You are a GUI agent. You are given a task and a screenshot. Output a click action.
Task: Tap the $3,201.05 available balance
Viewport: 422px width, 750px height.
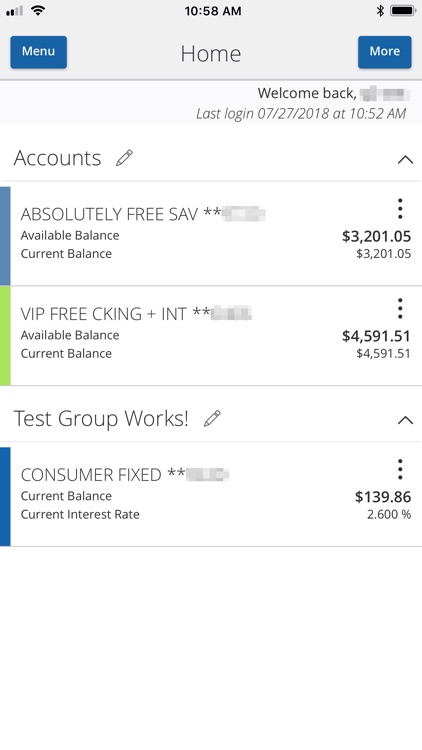click(377, 236)
